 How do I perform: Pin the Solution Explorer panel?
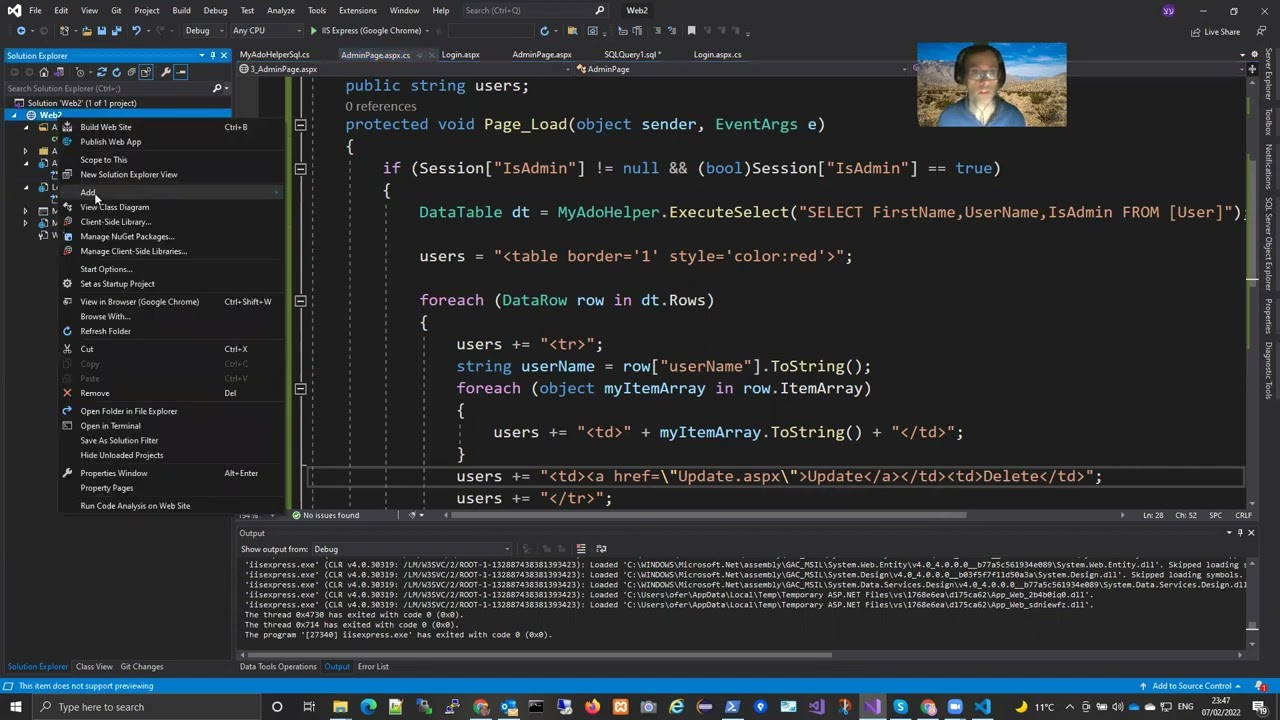pyautogui.click(x=212, y=55)
